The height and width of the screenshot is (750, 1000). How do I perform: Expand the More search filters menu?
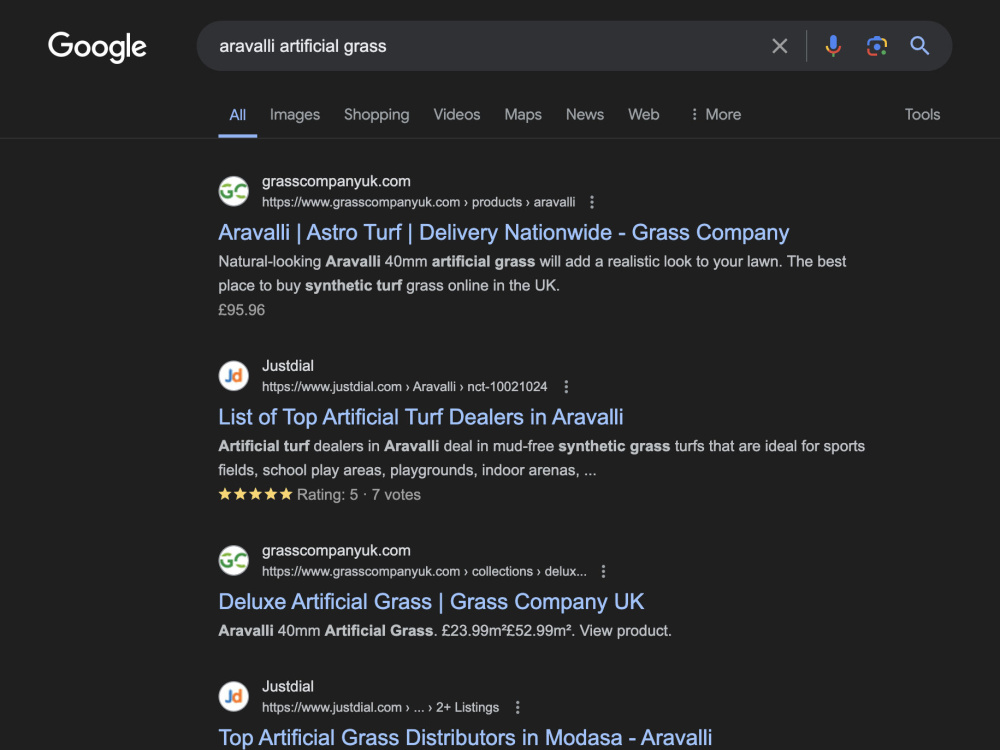click(716, 115)
